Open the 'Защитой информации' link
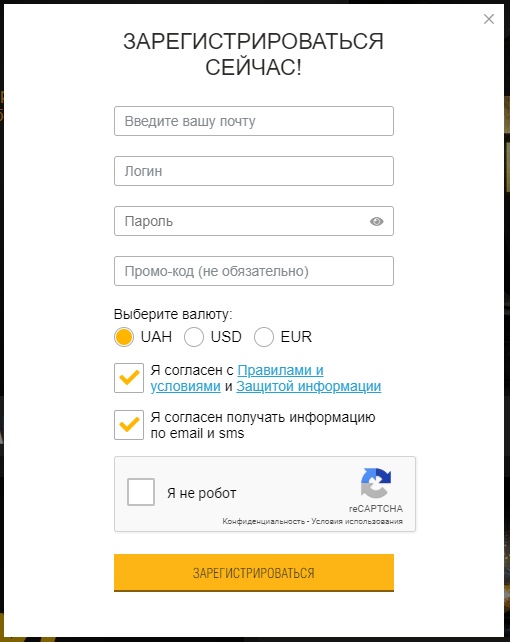The image size is (510, 642). [x=309, y=386]
